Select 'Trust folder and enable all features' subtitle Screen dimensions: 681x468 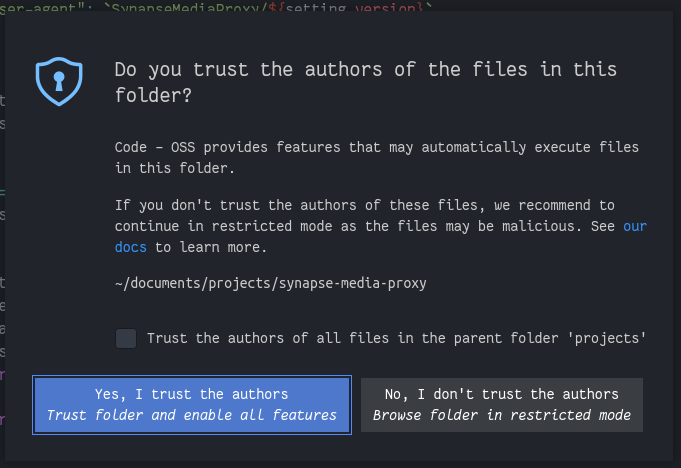(x=192, y=415)
